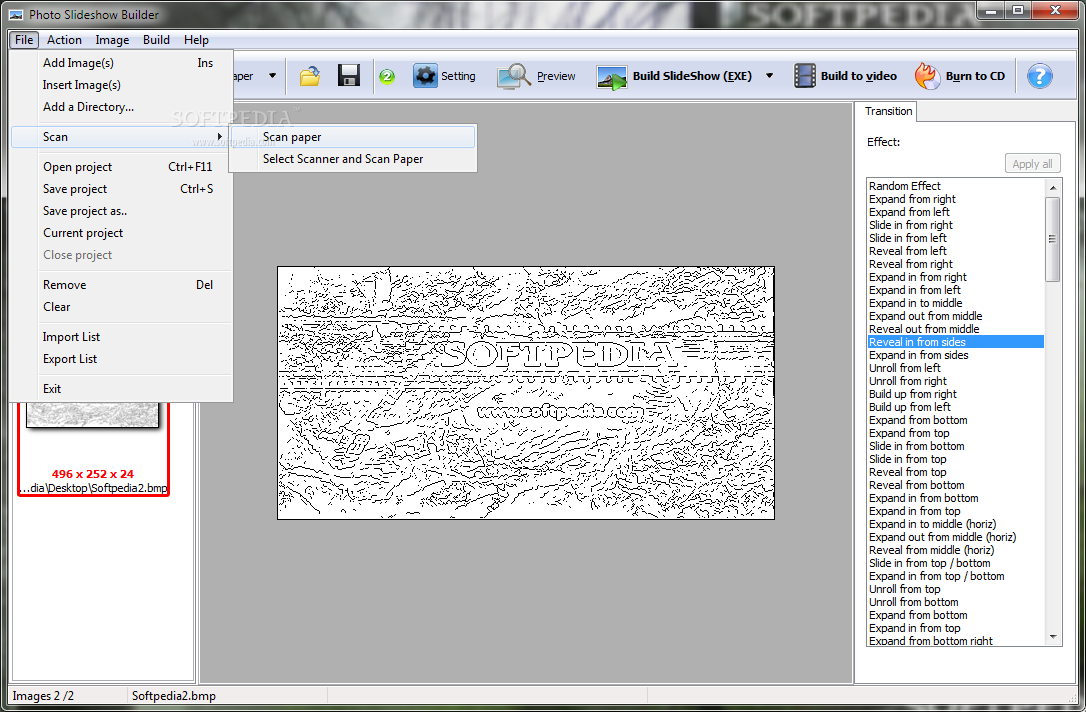The height and width of the screenshot is (712, 1086).
Task: Open the Action menu
Action: [64, 39]
